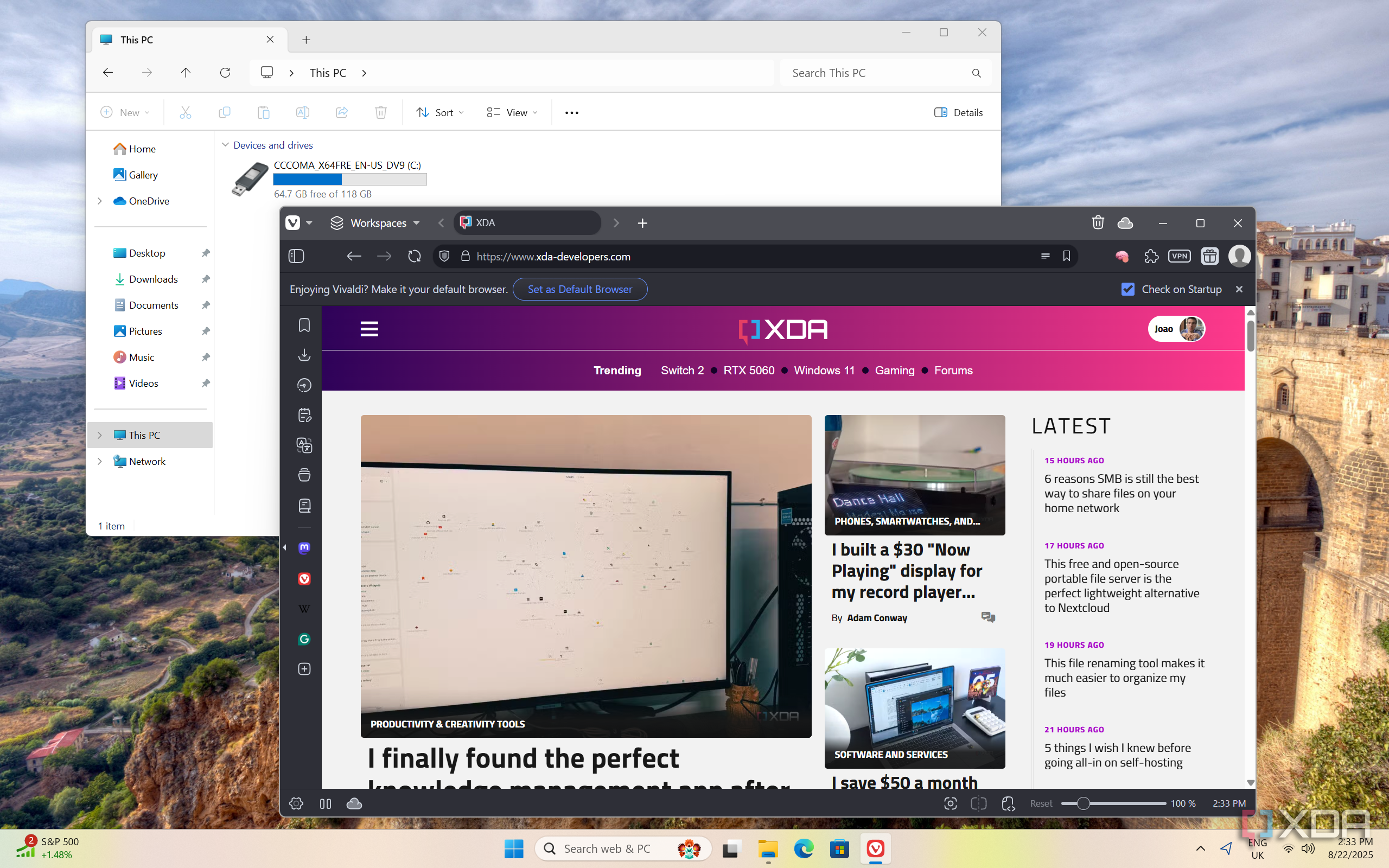Open tracker blocker shield icon
The width and height of the screenshot is (1389, 868).
point(444,256)
